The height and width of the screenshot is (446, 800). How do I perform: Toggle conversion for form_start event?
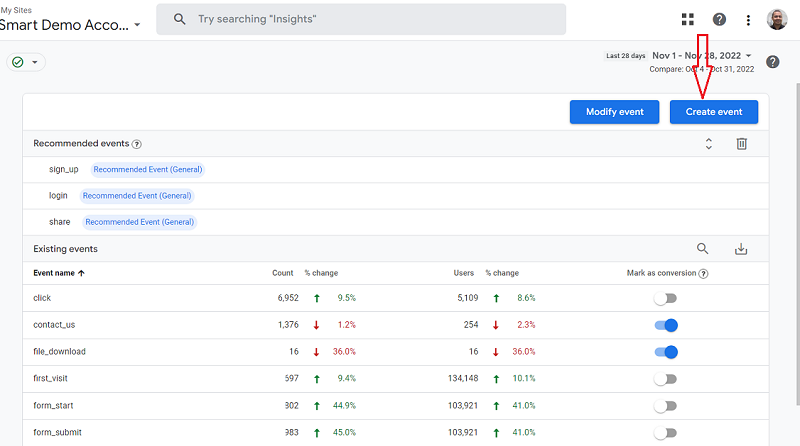click(x=665, y=406)
